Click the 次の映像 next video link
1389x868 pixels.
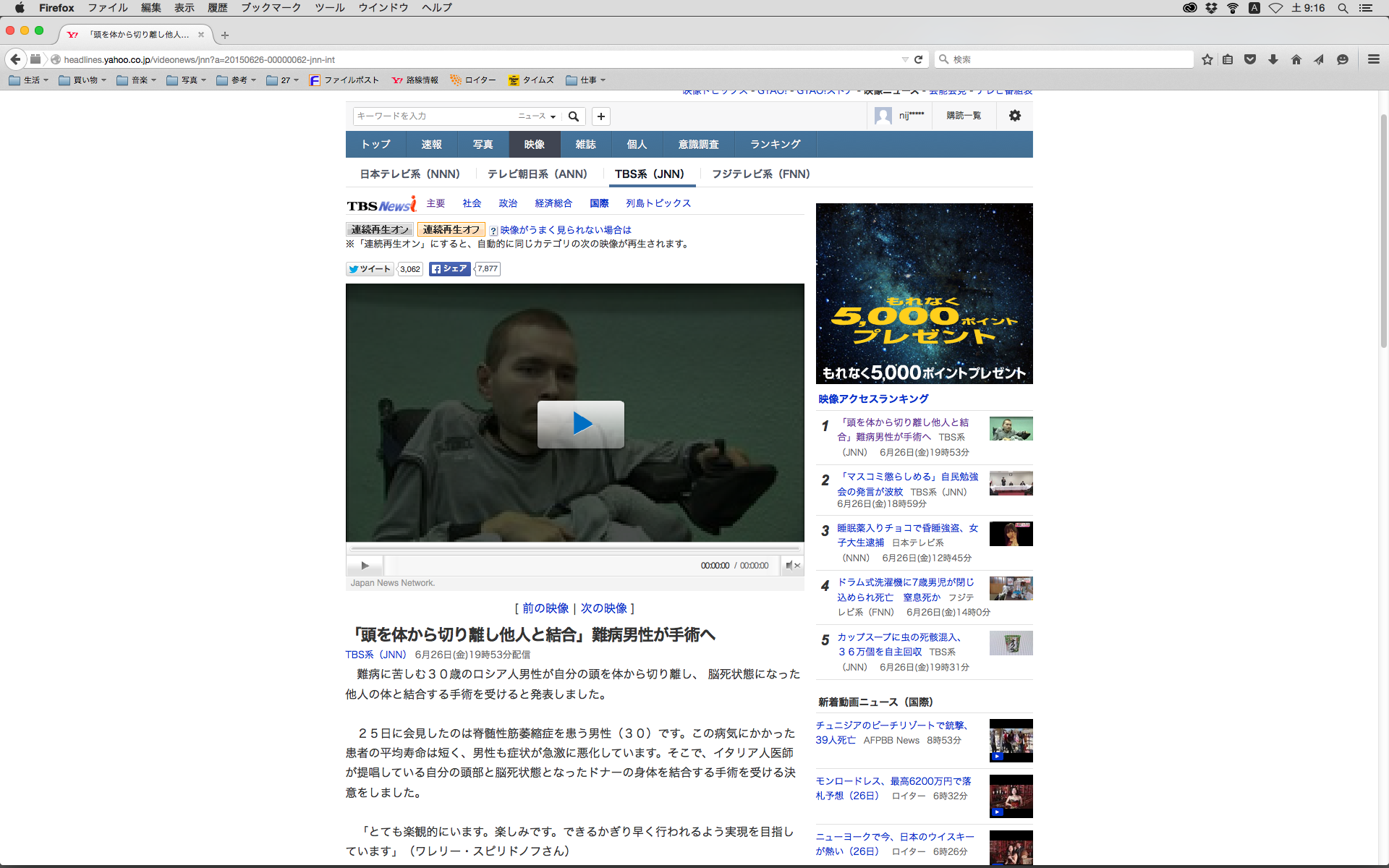pos(603,608)
